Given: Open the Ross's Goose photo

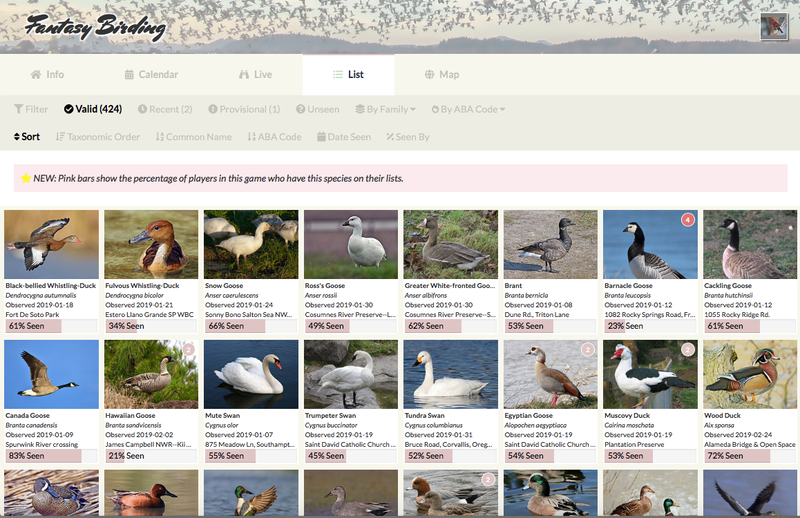Looking at the screenshot, I should 351,244.
